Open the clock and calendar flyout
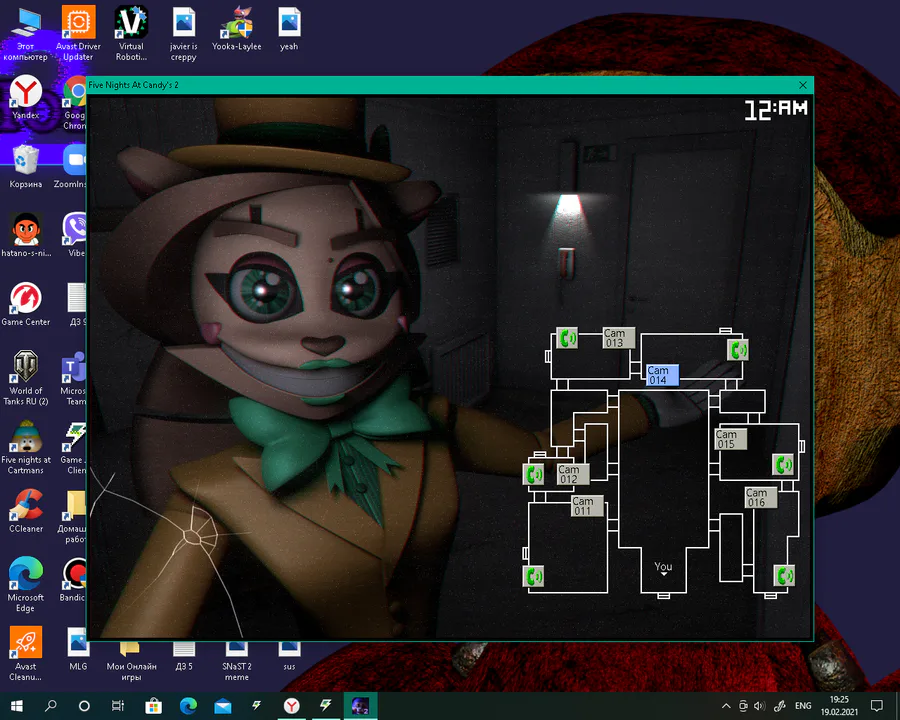Image resolution: width=900 pixels, height=720 pixels. 839,706
